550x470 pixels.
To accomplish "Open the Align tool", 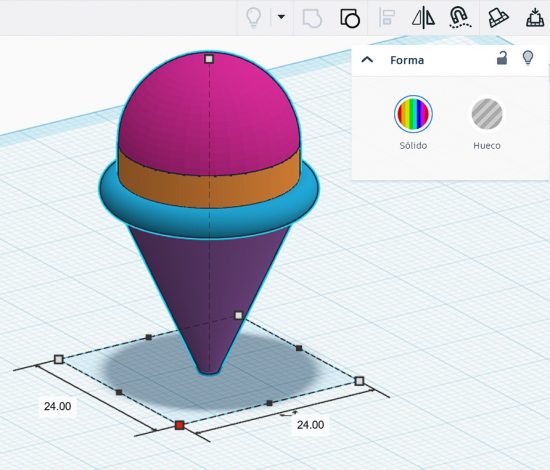I will pos(387,18).
